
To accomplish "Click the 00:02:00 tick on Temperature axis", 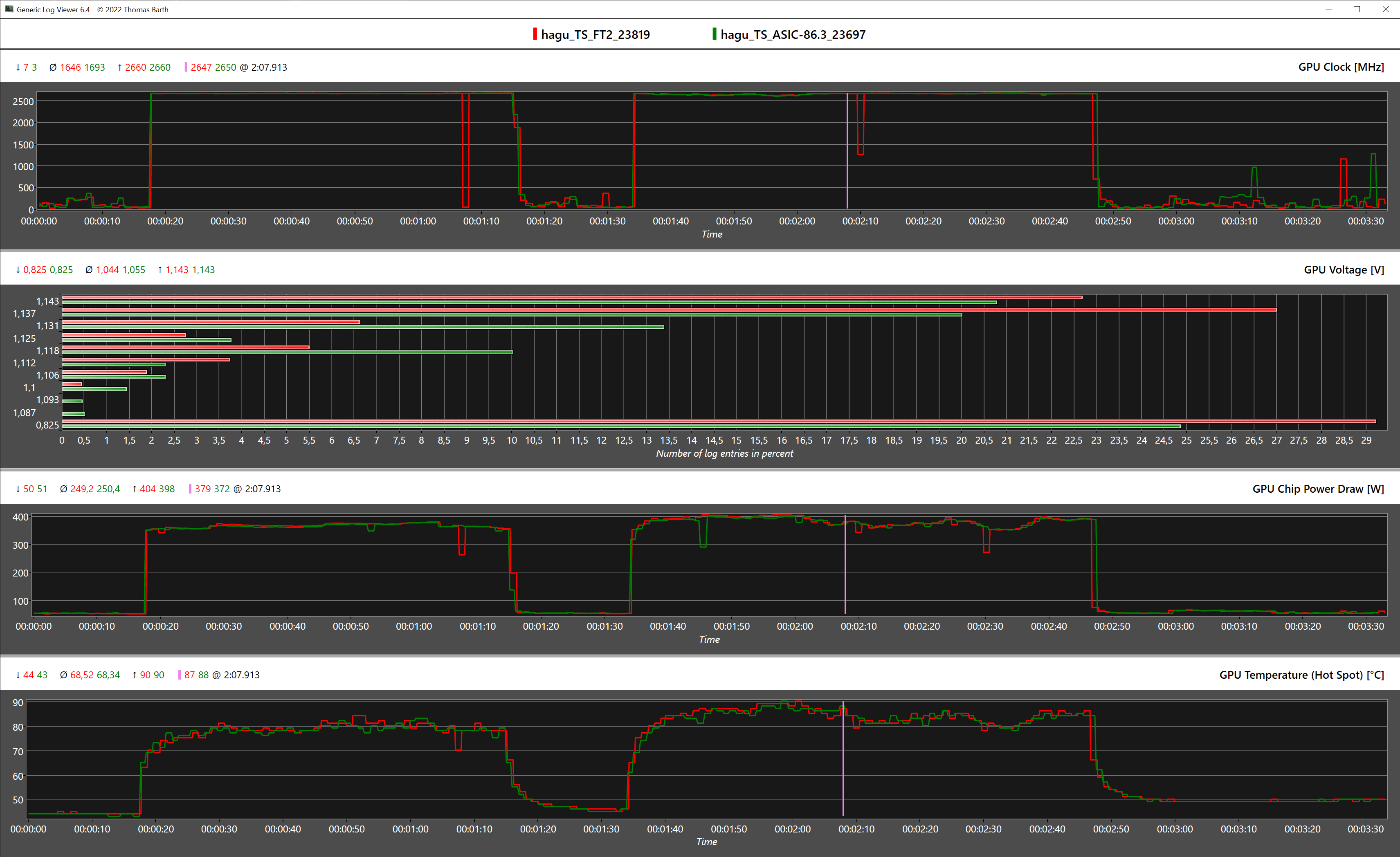I will pyautogui.click(x=793, y=829).
